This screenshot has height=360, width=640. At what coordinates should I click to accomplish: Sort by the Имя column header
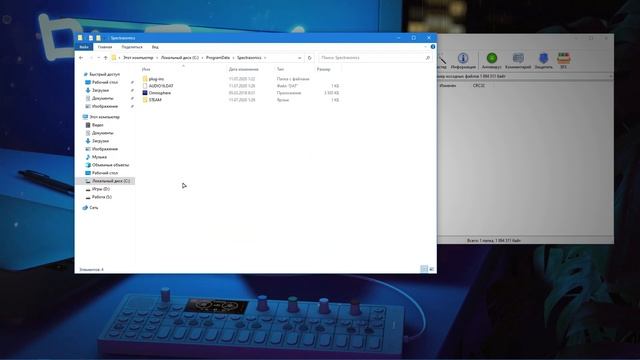tap(146, 69)
